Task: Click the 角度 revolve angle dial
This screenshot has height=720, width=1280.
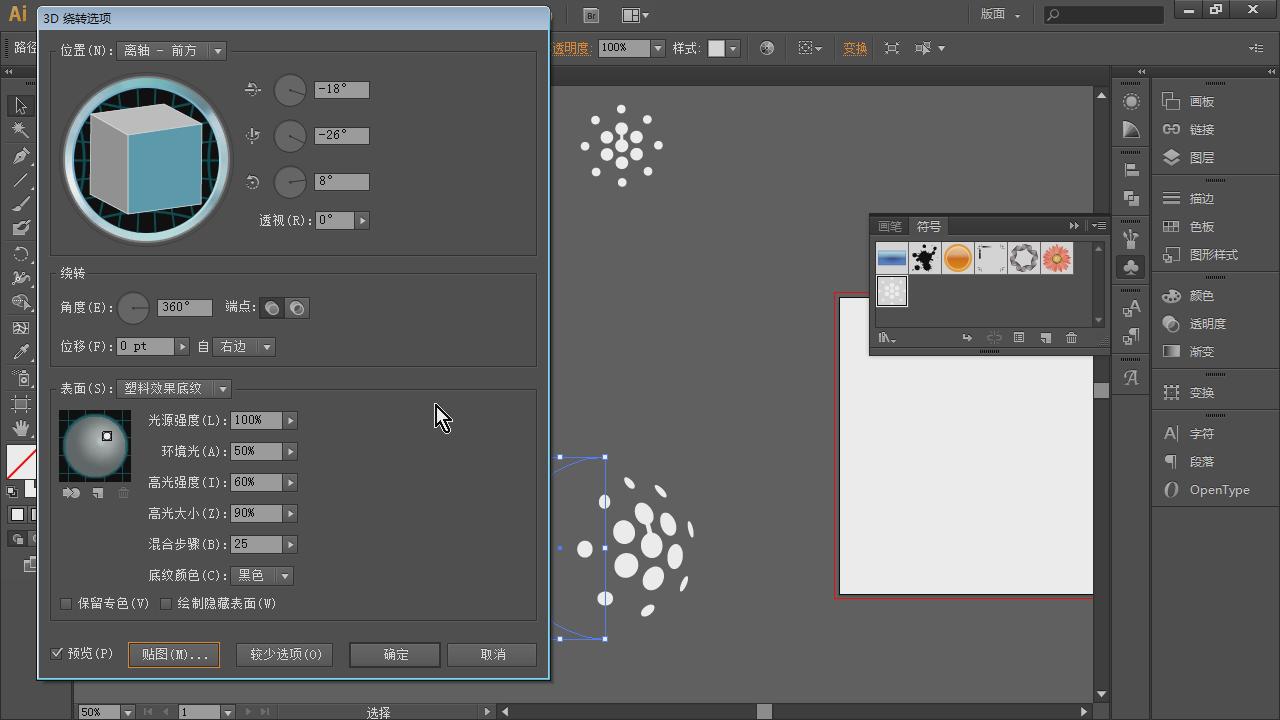Action: 133,308
